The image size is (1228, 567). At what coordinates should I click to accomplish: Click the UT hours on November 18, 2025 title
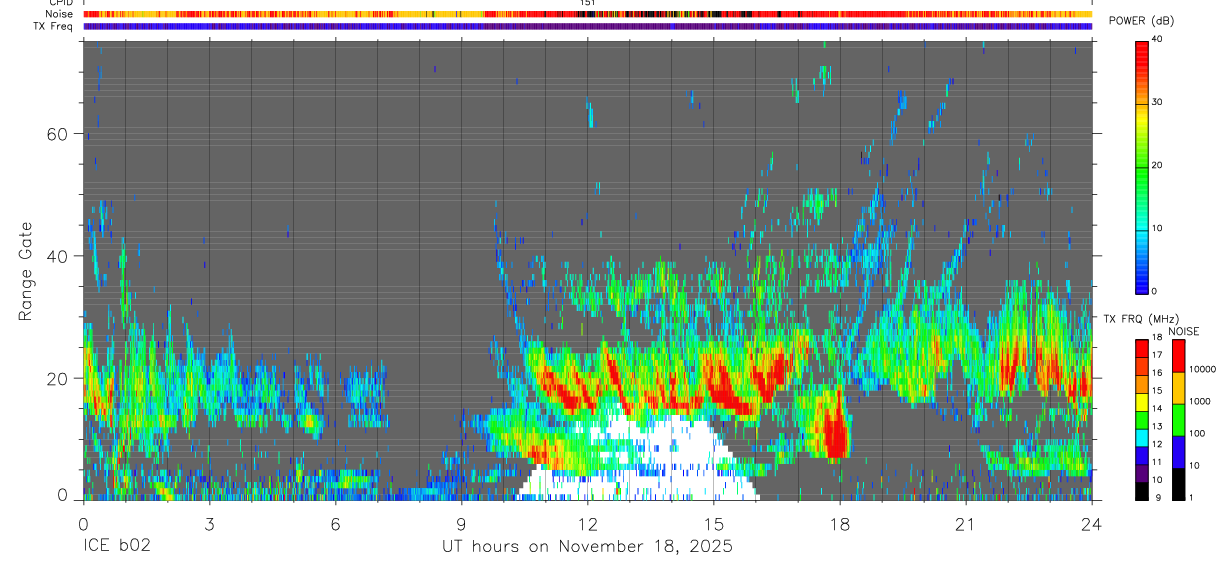(x=587, y=547)
